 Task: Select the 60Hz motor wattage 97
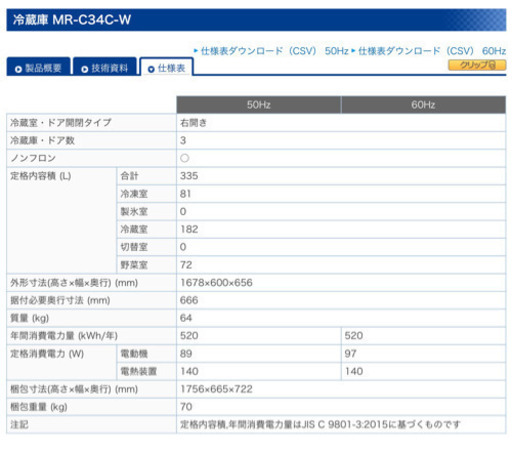click(351, 353)
